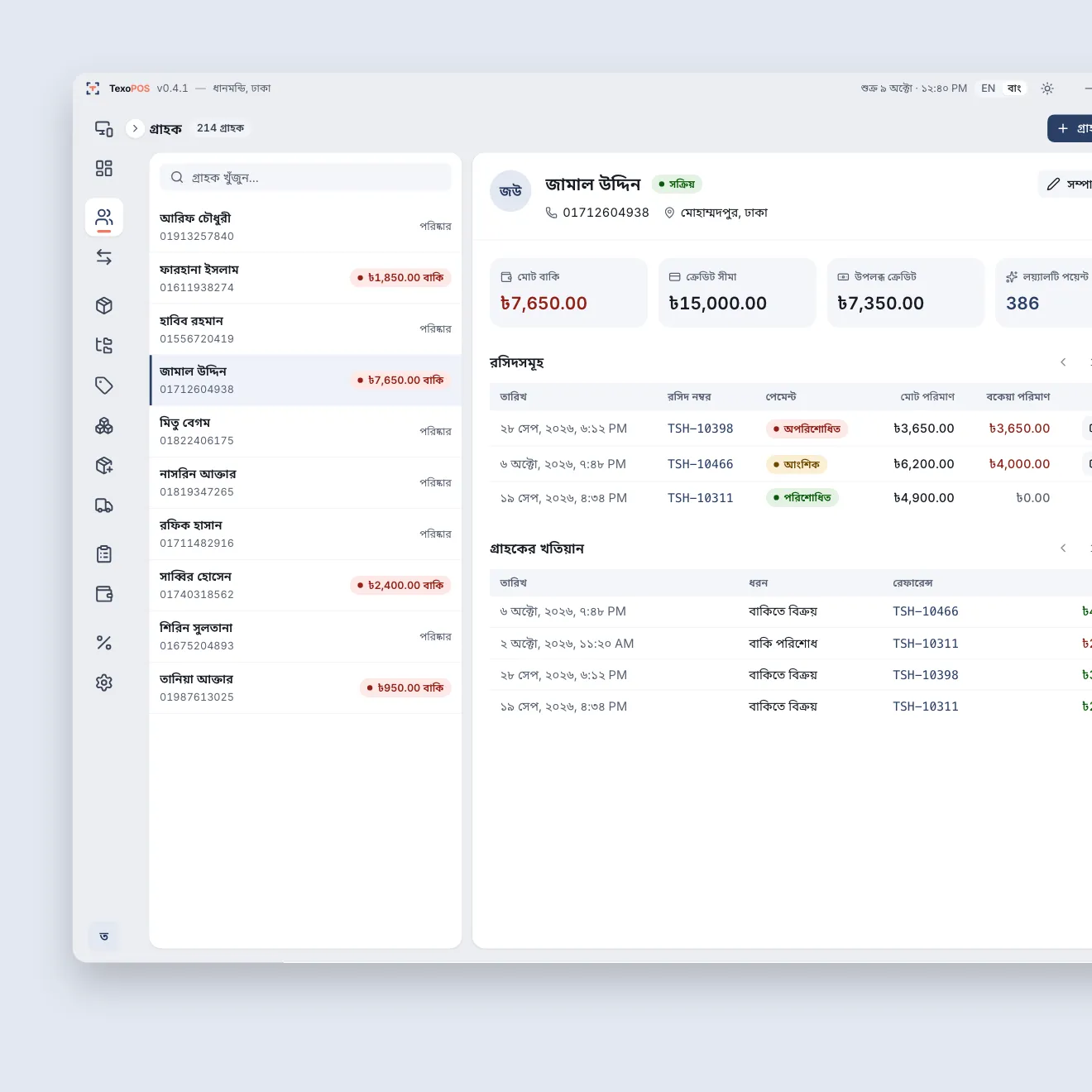Toggle light/dark theme sun icon

pyautogui.click(x=1047, y=89)
